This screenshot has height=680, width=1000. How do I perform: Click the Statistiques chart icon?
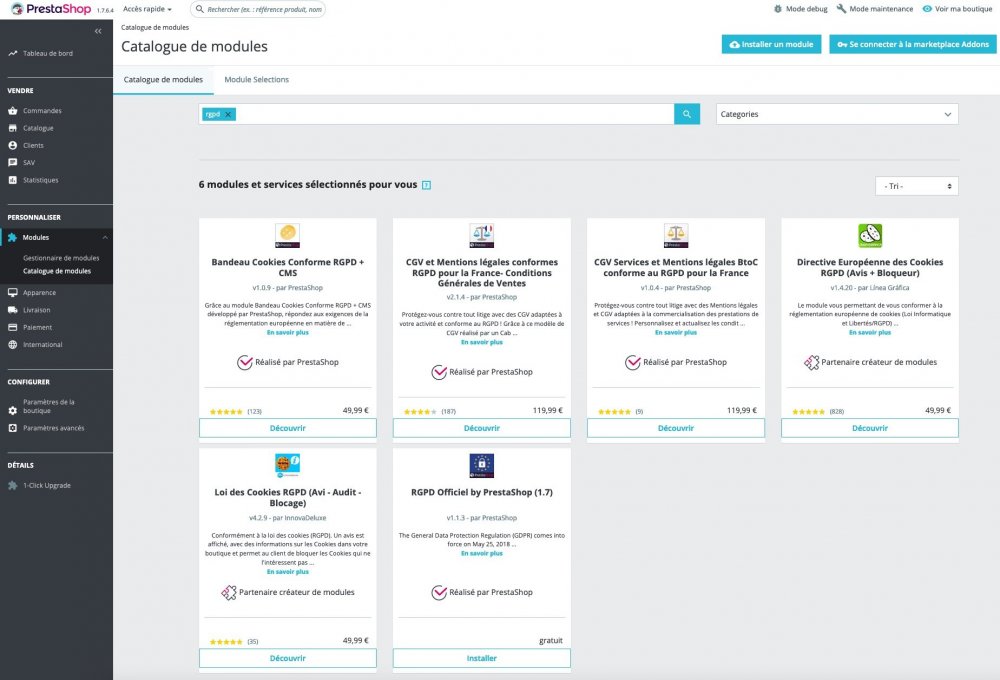pyautogui.click(x=13, y=180)
